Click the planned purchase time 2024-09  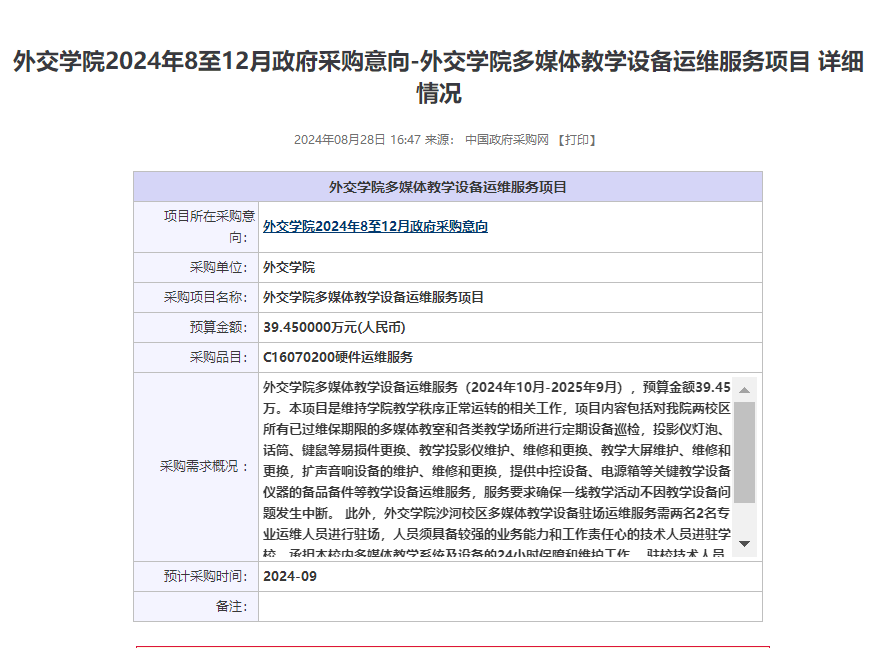[290, 576]
